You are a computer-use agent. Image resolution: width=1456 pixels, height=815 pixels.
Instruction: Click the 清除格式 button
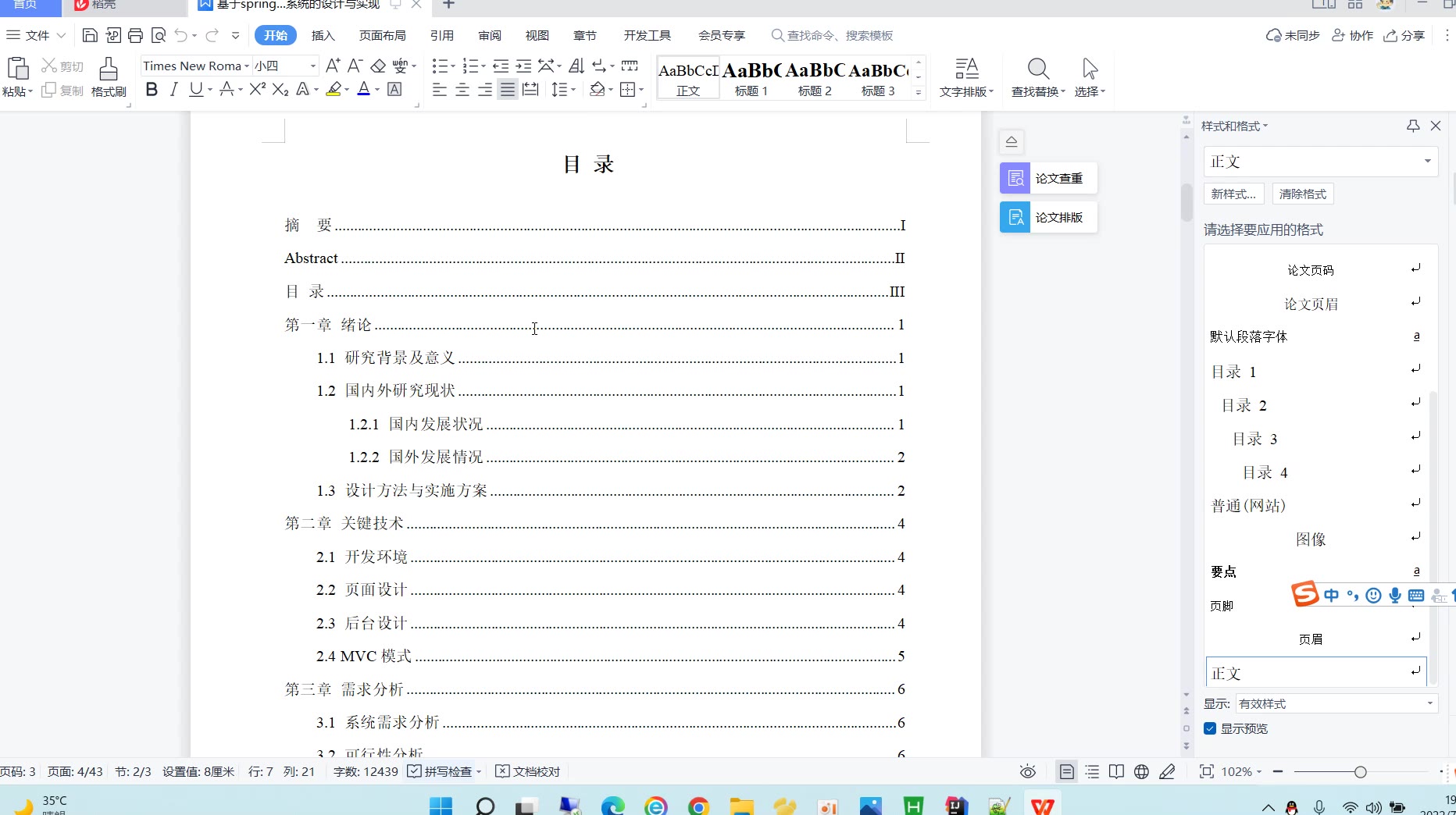pyautogui.click(x=1303, y=194)
